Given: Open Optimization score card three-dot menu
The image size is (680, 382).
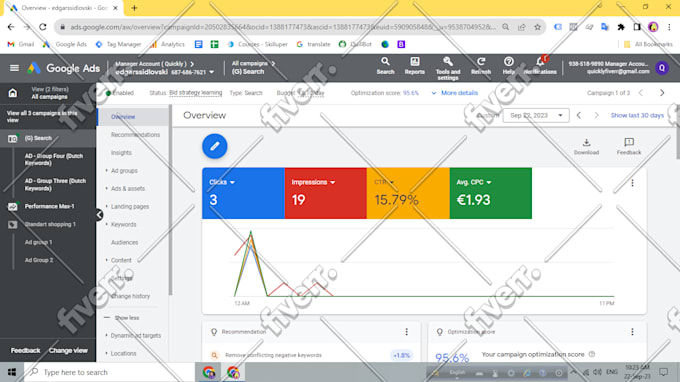Looking at the screenshot, I should [x=632, y=332].
